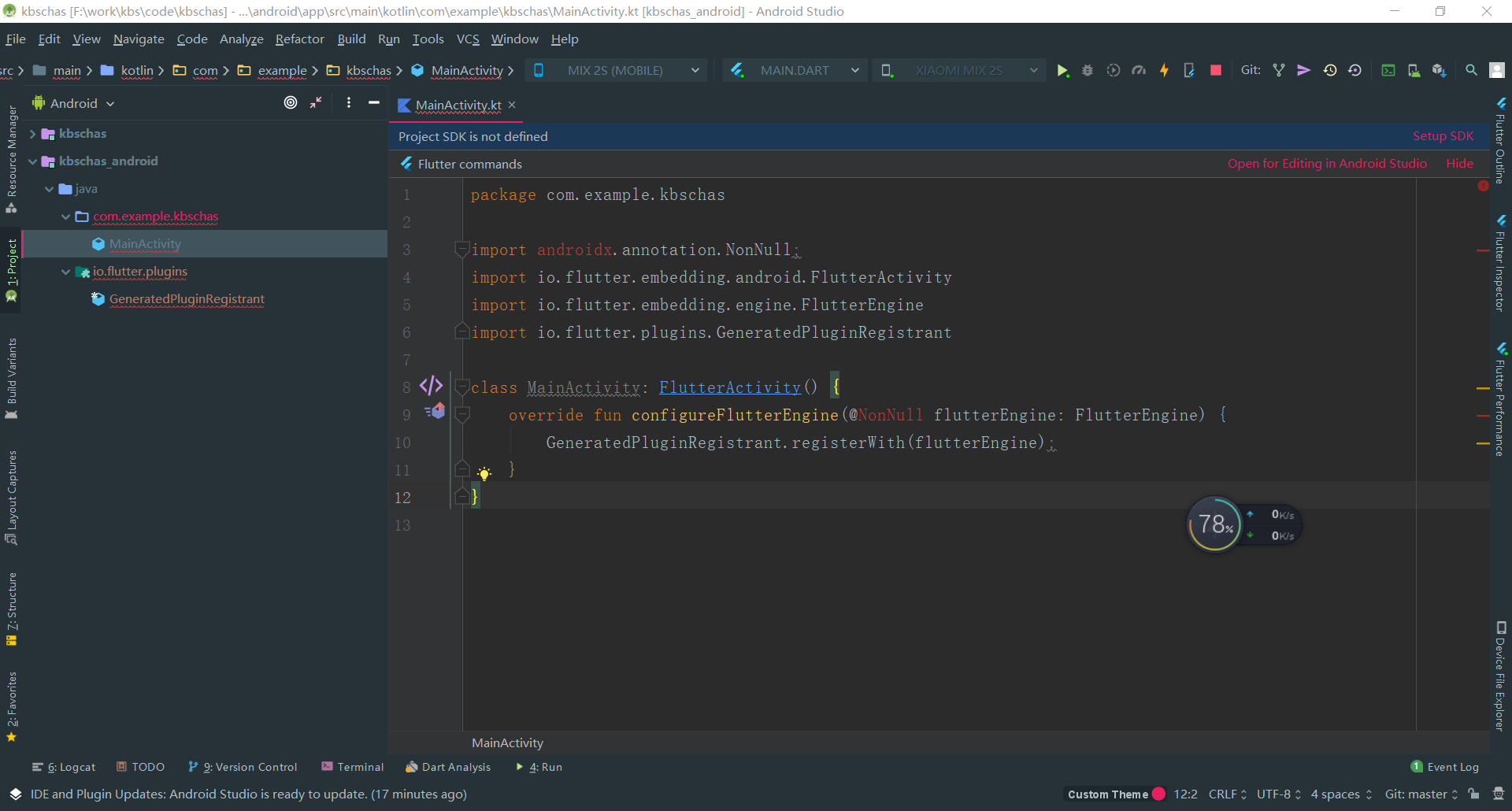Image resolution: width=1512 pixels, height=811 pixels.
Task: Click the light bulb quick-fix icon
Action: point(484,473)
